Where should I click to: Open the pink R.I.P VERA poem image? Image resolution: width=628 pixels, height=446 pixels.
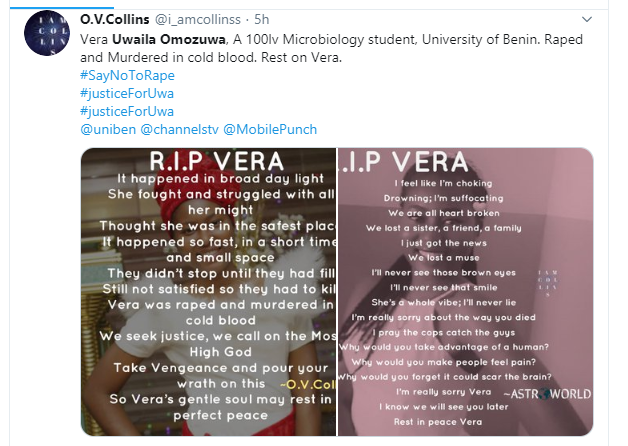pos(465,292)
